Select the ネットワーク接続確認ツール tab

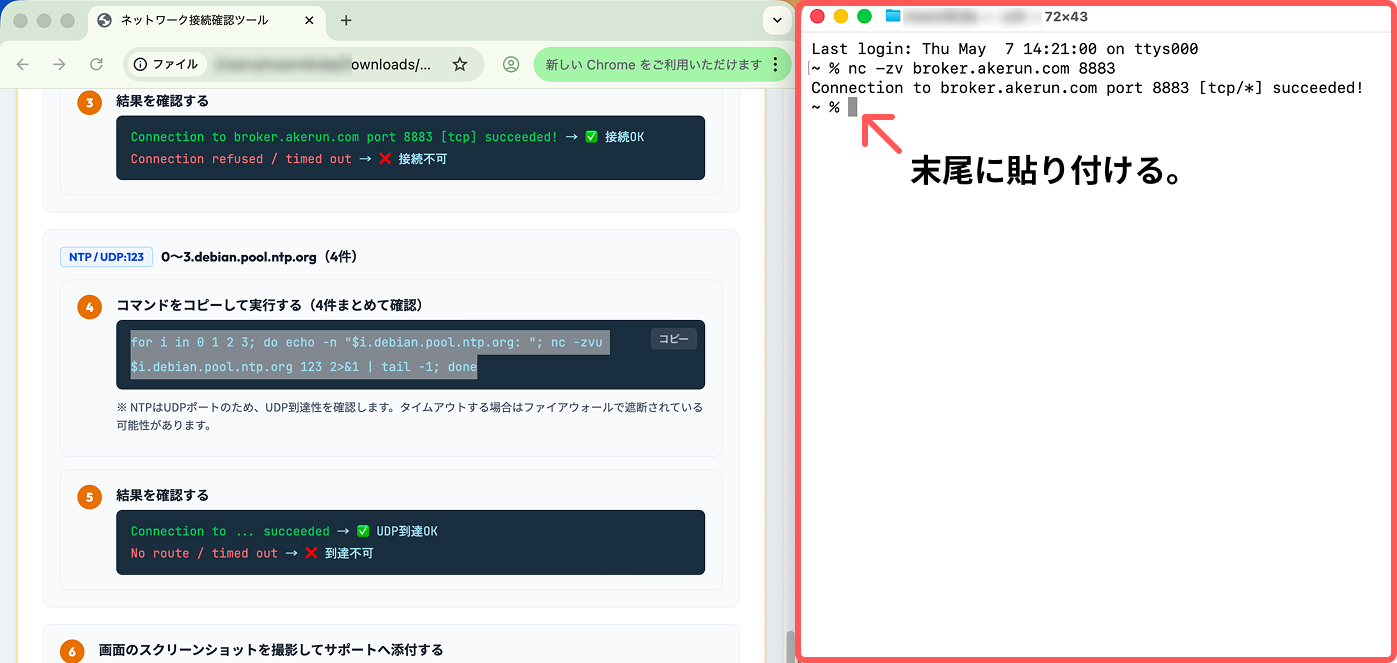[208, 20]
